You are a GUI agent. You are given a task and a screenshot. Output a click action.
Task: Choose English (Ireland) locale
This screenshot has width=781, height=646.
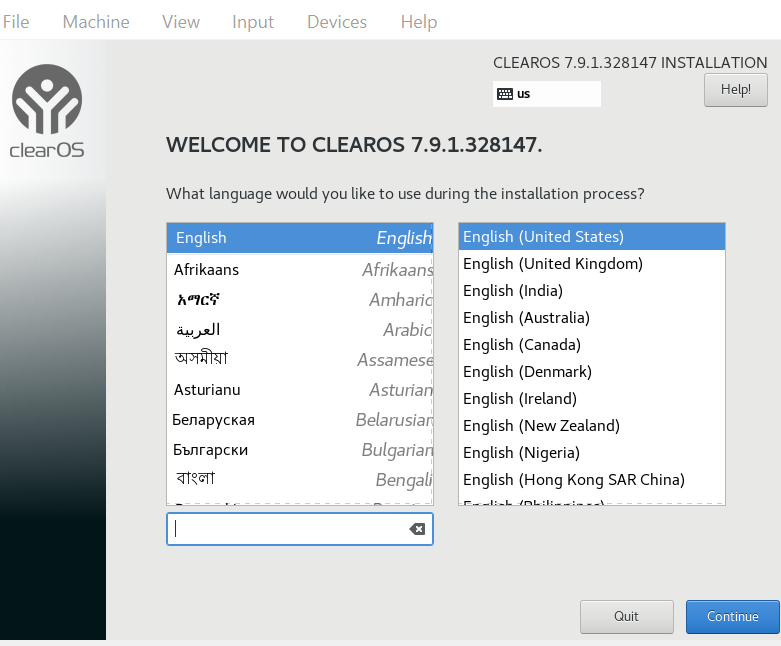[592, 398]
